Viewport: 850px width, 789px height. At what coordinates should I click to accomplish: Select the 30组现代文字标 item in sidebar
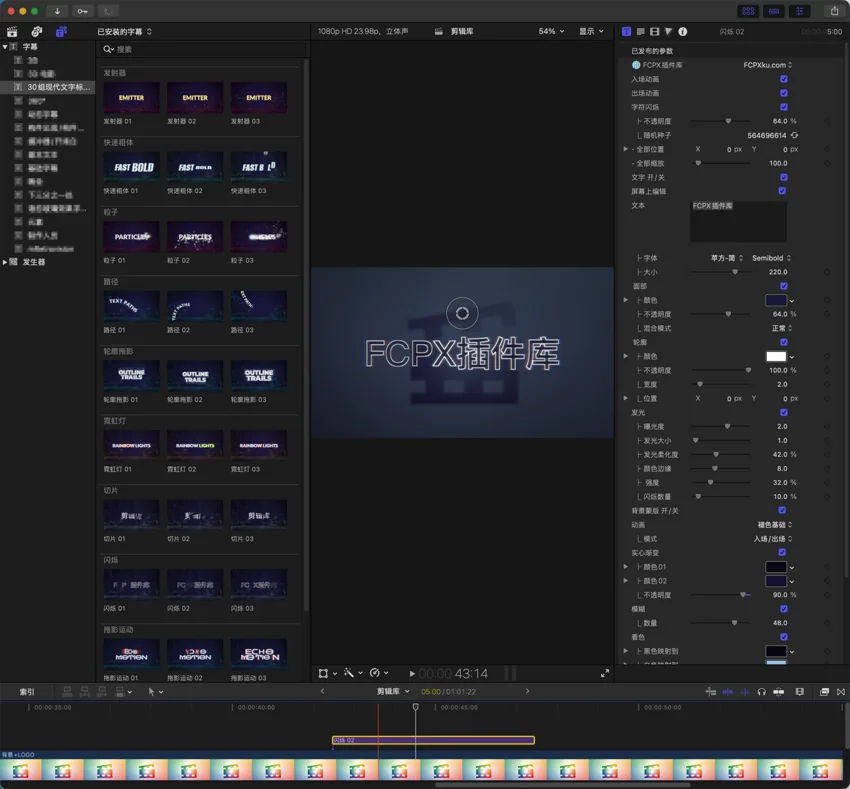tap(55, 86)
